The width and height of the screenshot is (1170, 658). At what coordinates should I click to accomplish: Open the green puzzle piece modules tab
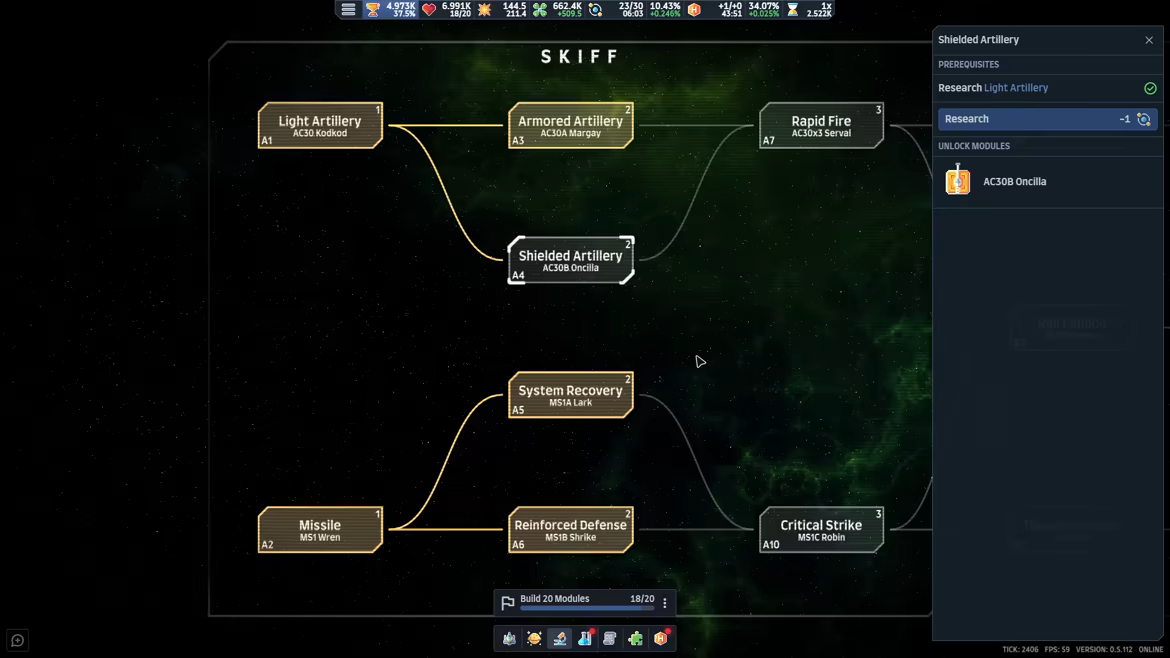pyautogui.click(x=636, y=639)
